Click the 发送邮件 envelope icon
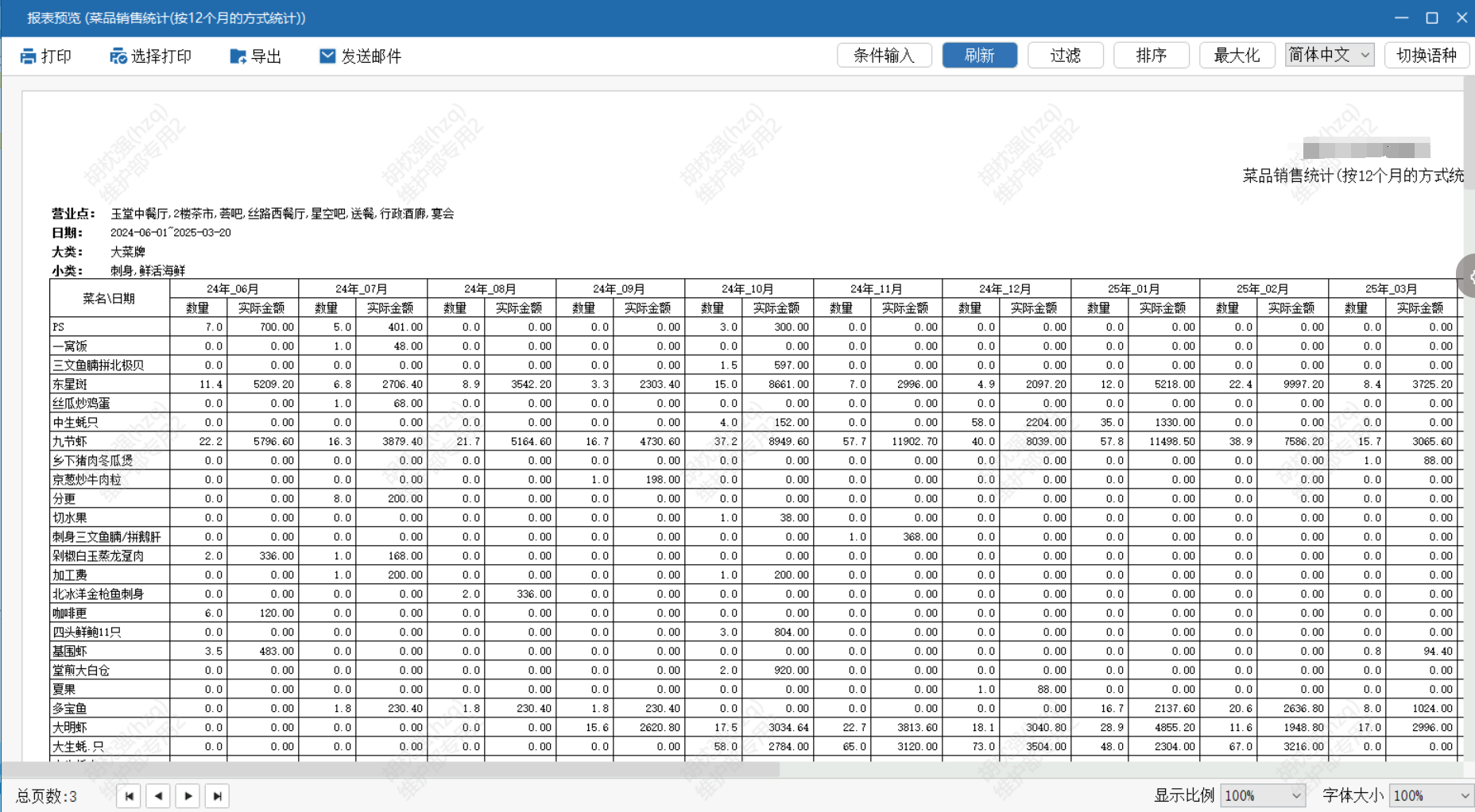Viewport: 1475px width, 812px height. (x=327, y=56)
